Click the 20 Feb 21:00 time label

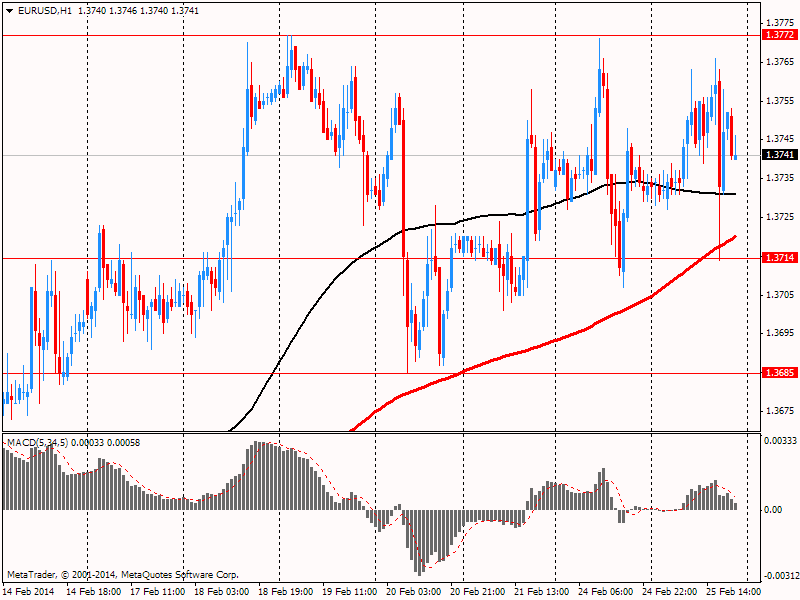(478, 592)
